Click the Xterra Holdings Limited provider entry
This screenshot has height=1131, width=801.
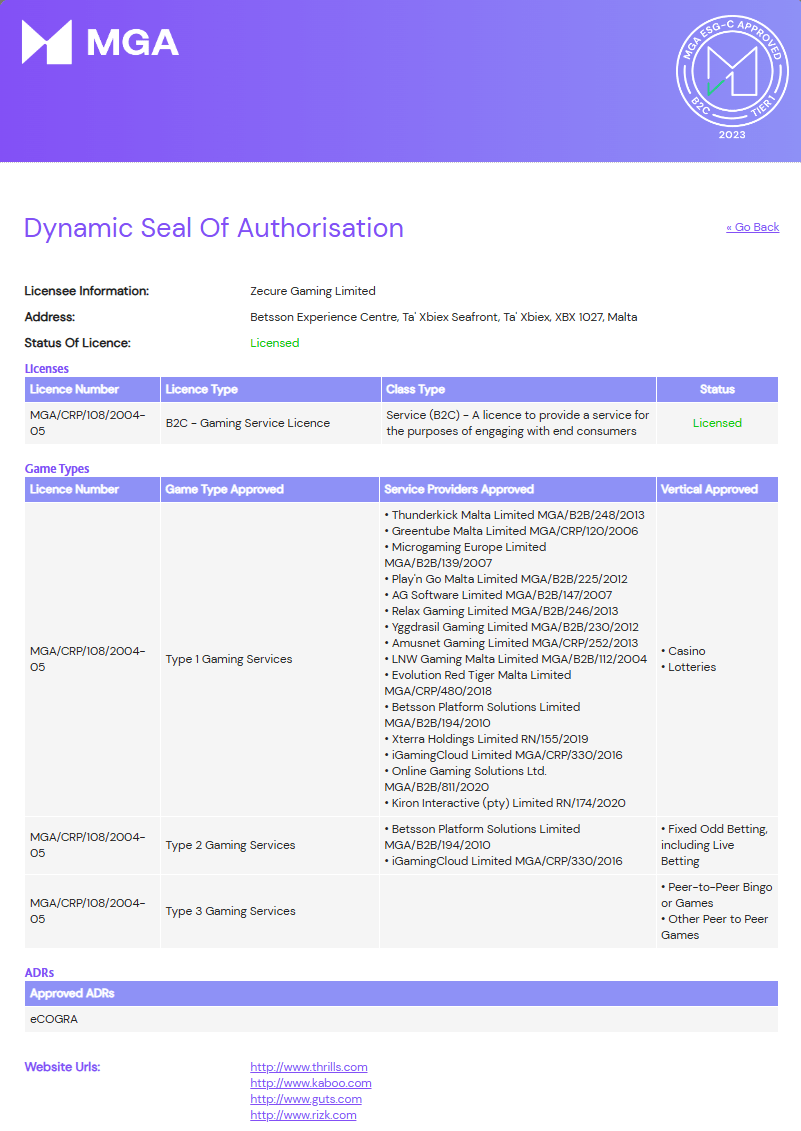pos(486,739)
